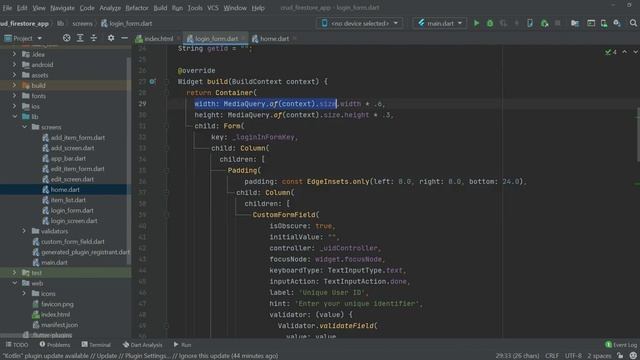This screenshot has width=640, height=360.
Task: Click the CRLF line separator status entry
Action: click(552, 356)
